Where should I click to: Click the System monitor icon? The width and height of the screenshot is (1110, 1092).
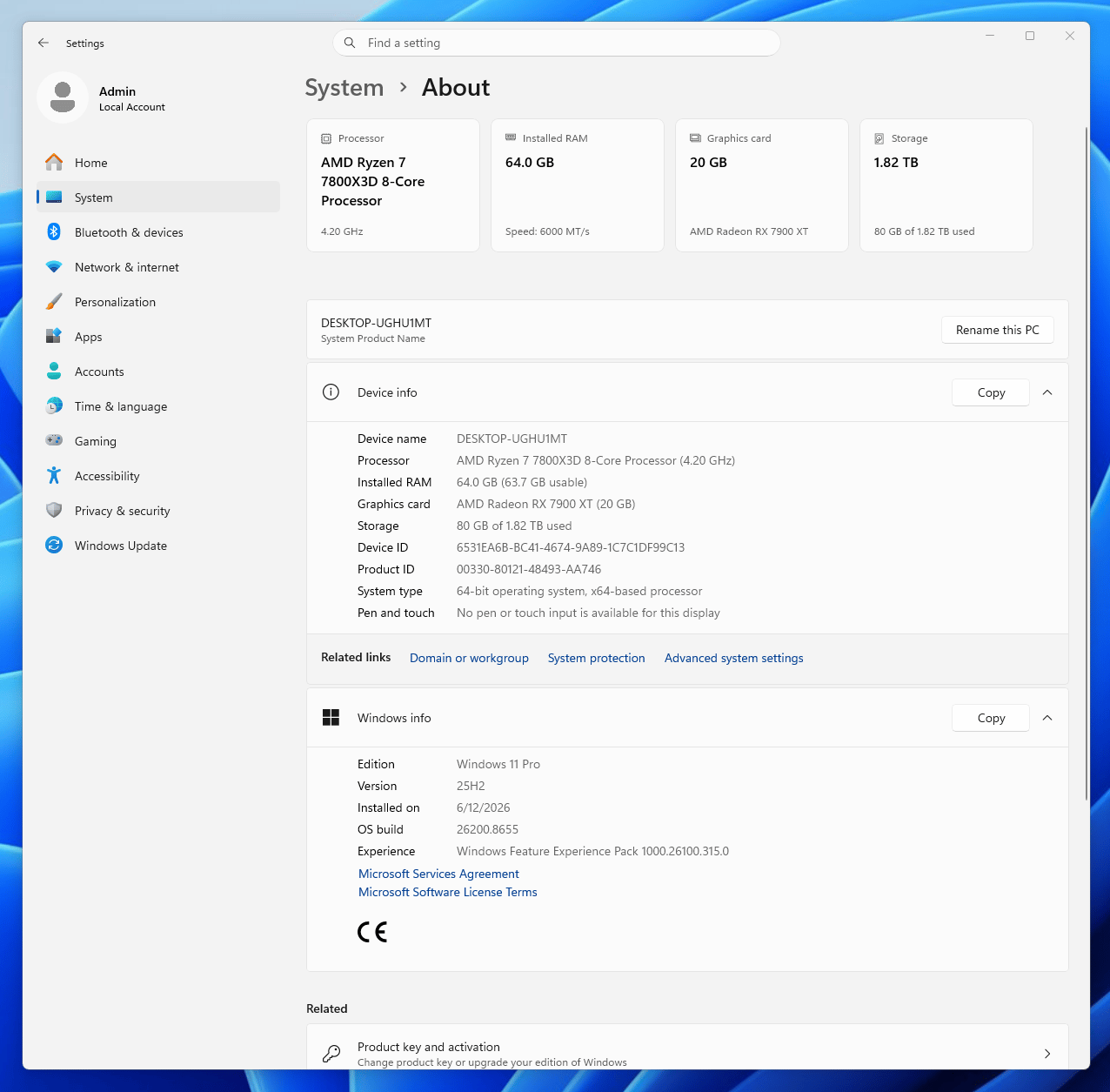54,198
